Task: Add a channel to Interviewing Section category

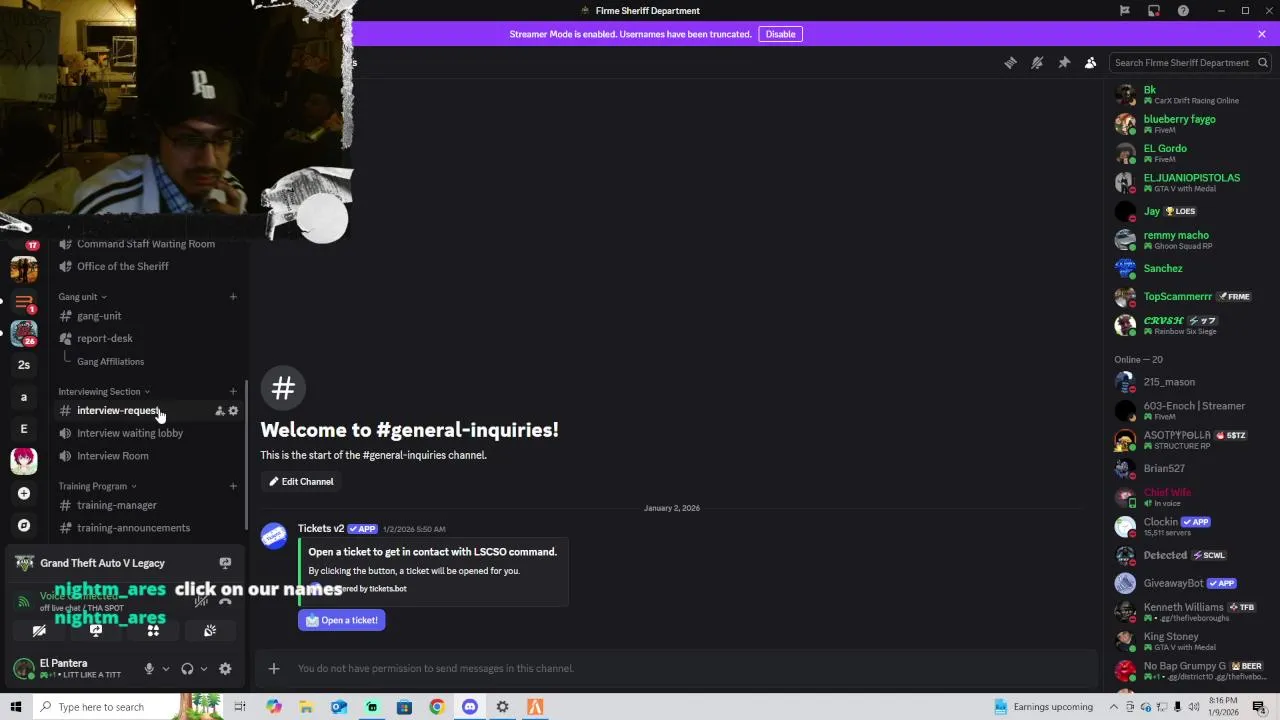Action: click(233, 392)
